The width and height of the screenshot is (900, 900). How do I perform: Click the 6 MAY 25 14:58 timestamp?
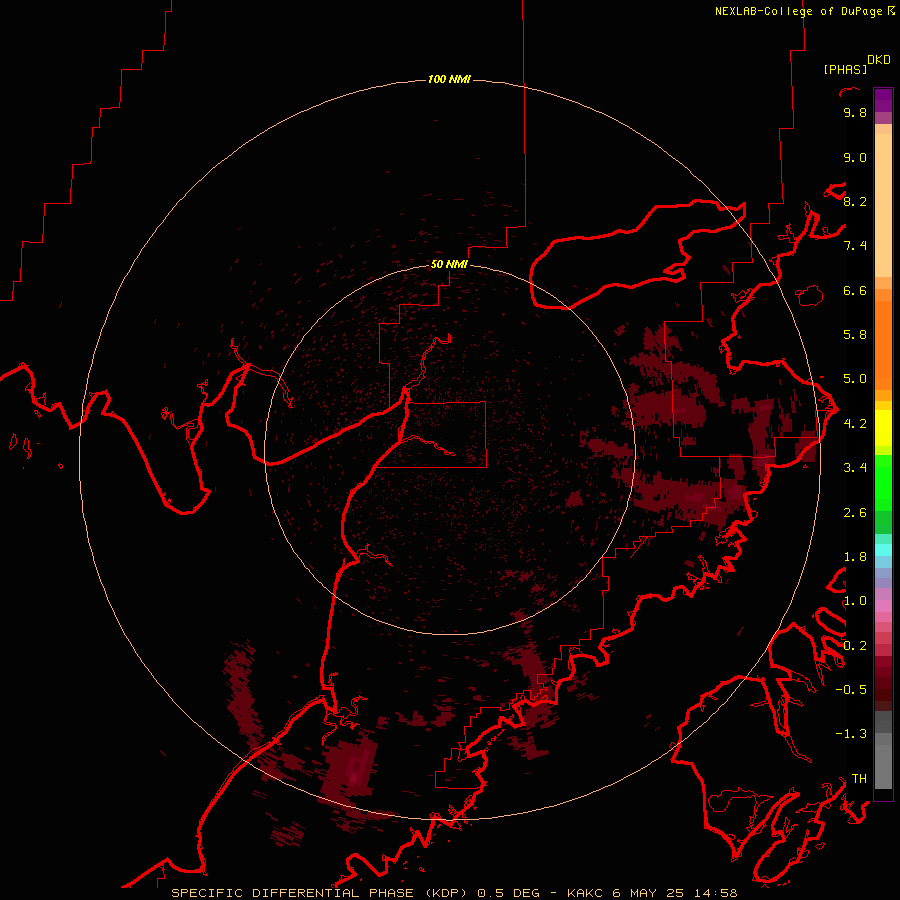[x=675, y=893]
